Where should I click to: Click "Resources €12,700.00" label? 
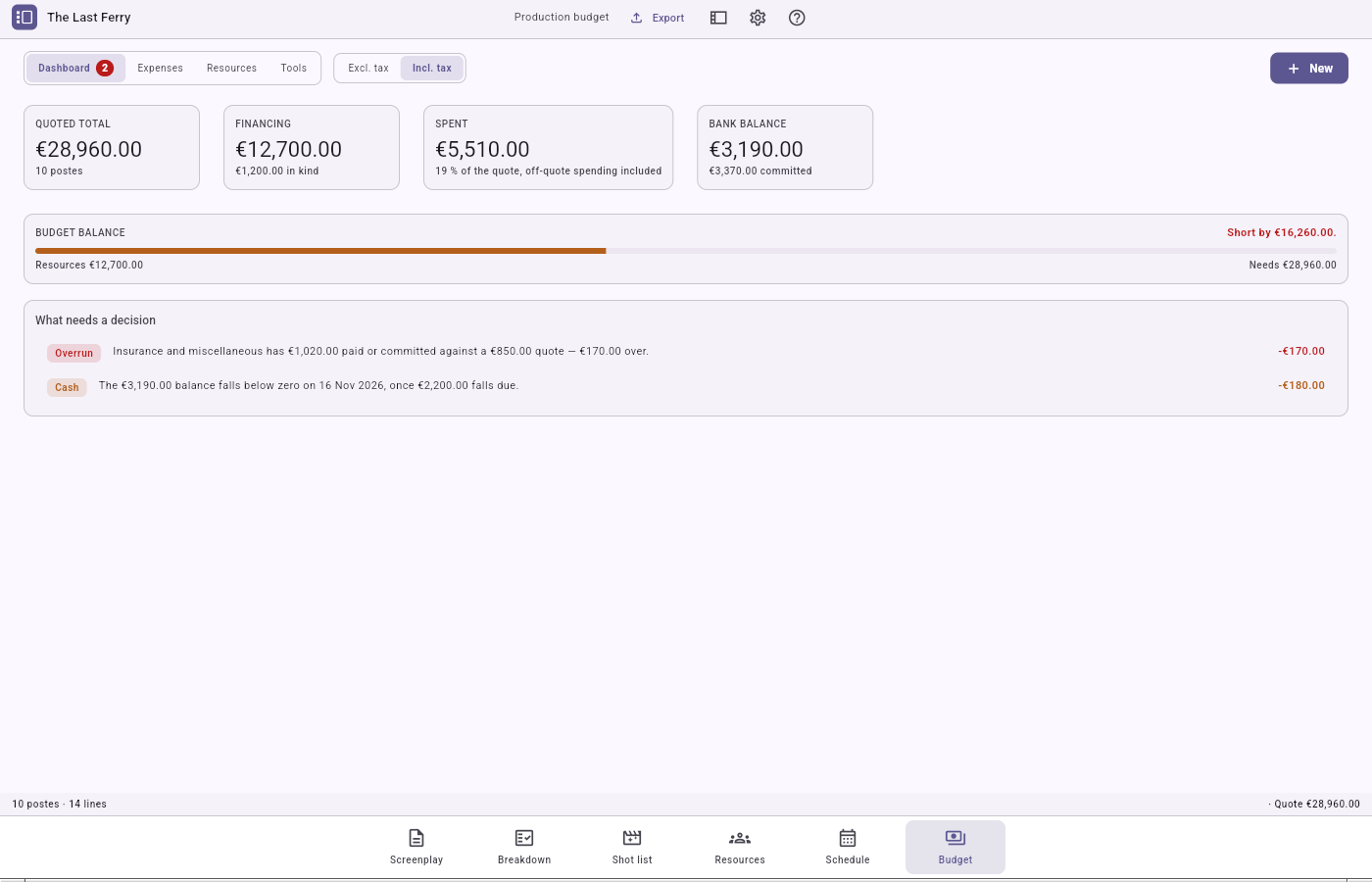(89, 265)
